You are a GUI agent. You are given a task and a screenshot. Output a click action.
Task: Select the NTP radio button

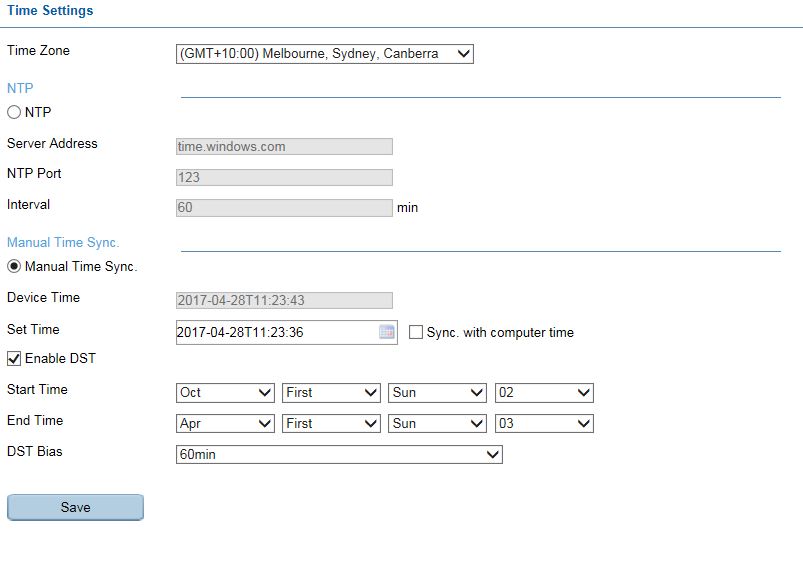14,113
